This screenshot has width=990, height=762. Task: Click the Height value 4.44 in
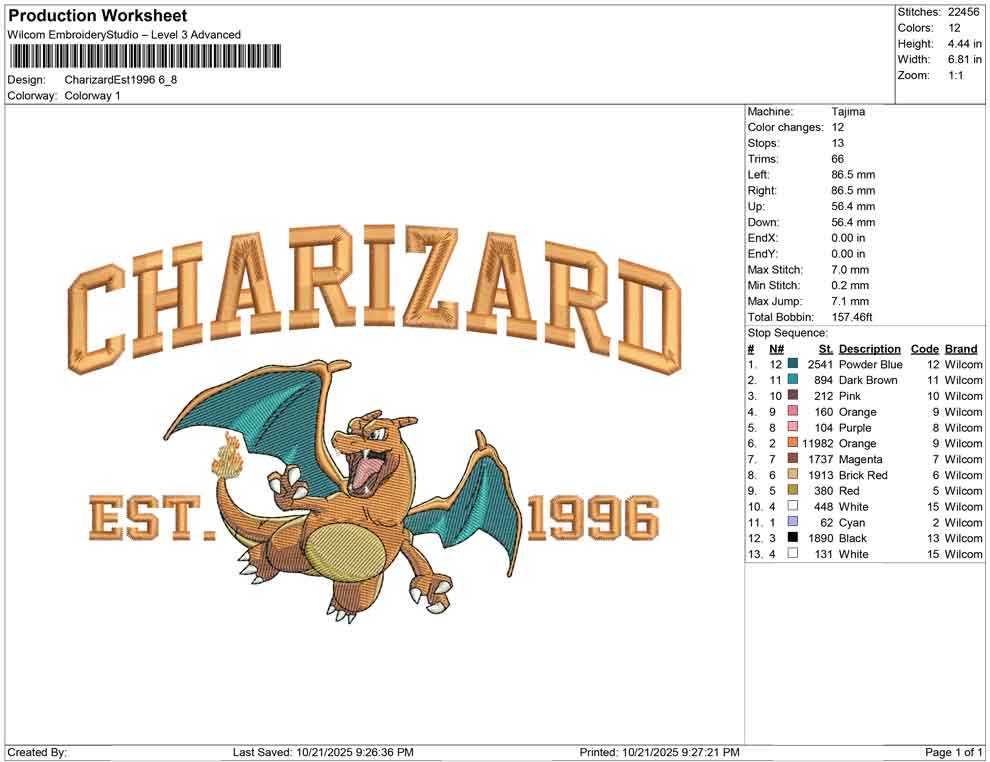[964, 44]
